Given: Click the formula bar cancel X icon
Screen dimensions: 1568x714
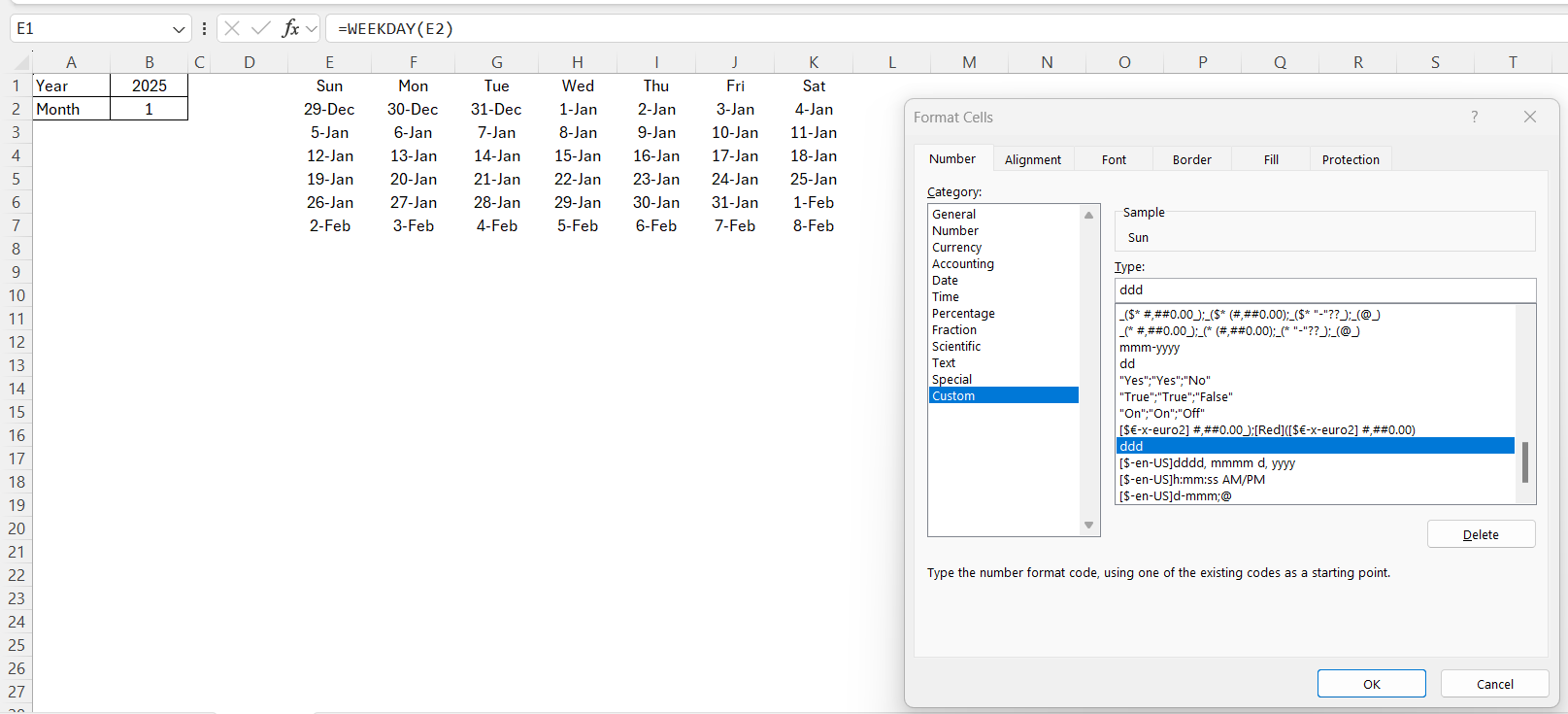Looking at the screenshot, I should pyautogui.click(x=232, y=28).
